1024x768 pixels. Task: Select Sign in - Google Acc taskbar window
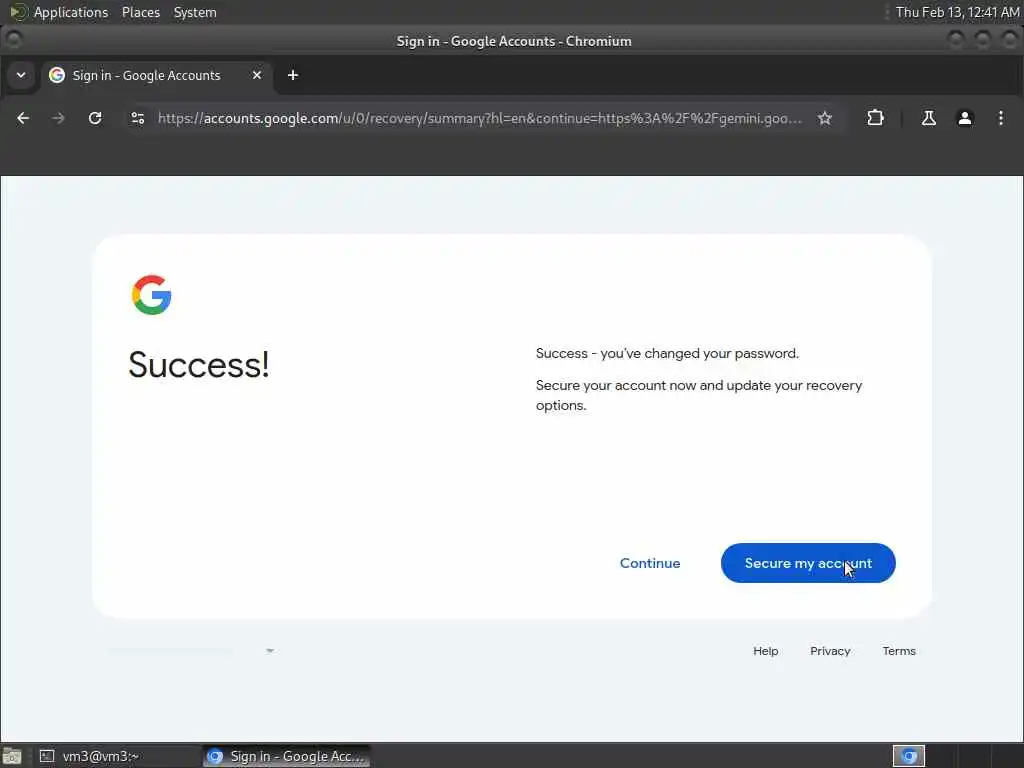(x=286, y=756)
